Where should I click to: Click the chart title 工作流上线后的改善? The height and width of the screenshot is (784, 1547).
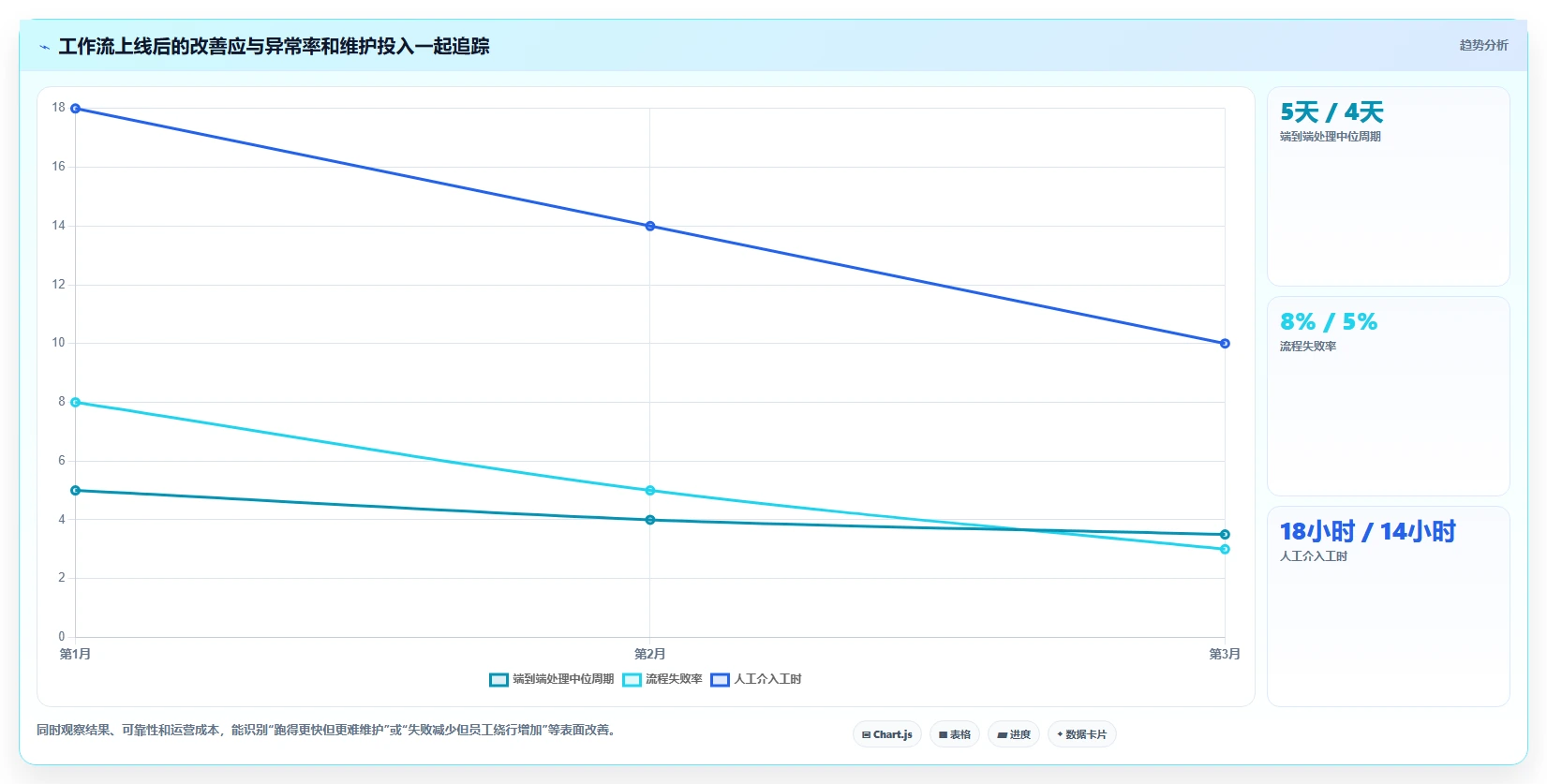(274, 46)
